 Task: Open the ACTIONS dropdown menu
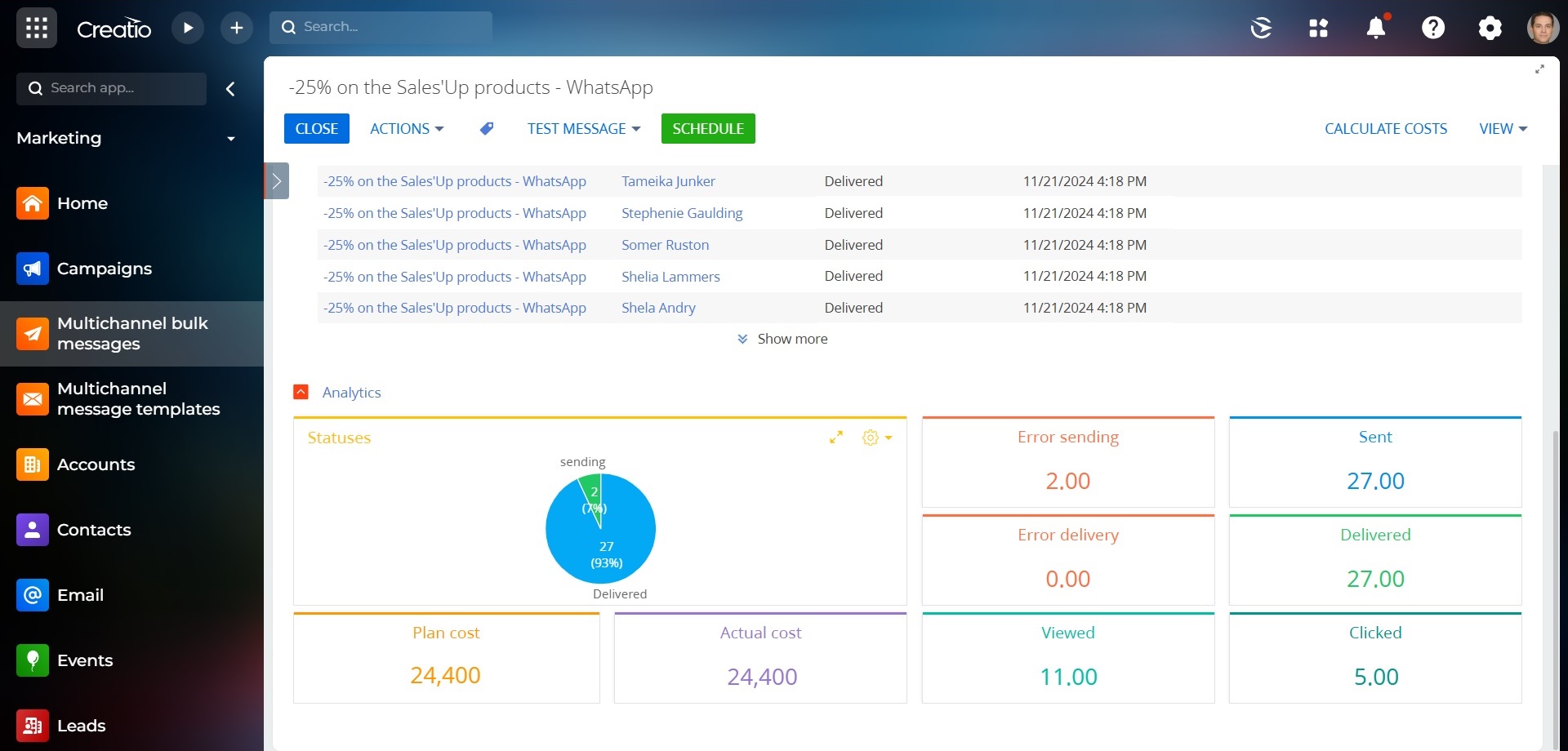pyautogui.click(x=407, y=129)
